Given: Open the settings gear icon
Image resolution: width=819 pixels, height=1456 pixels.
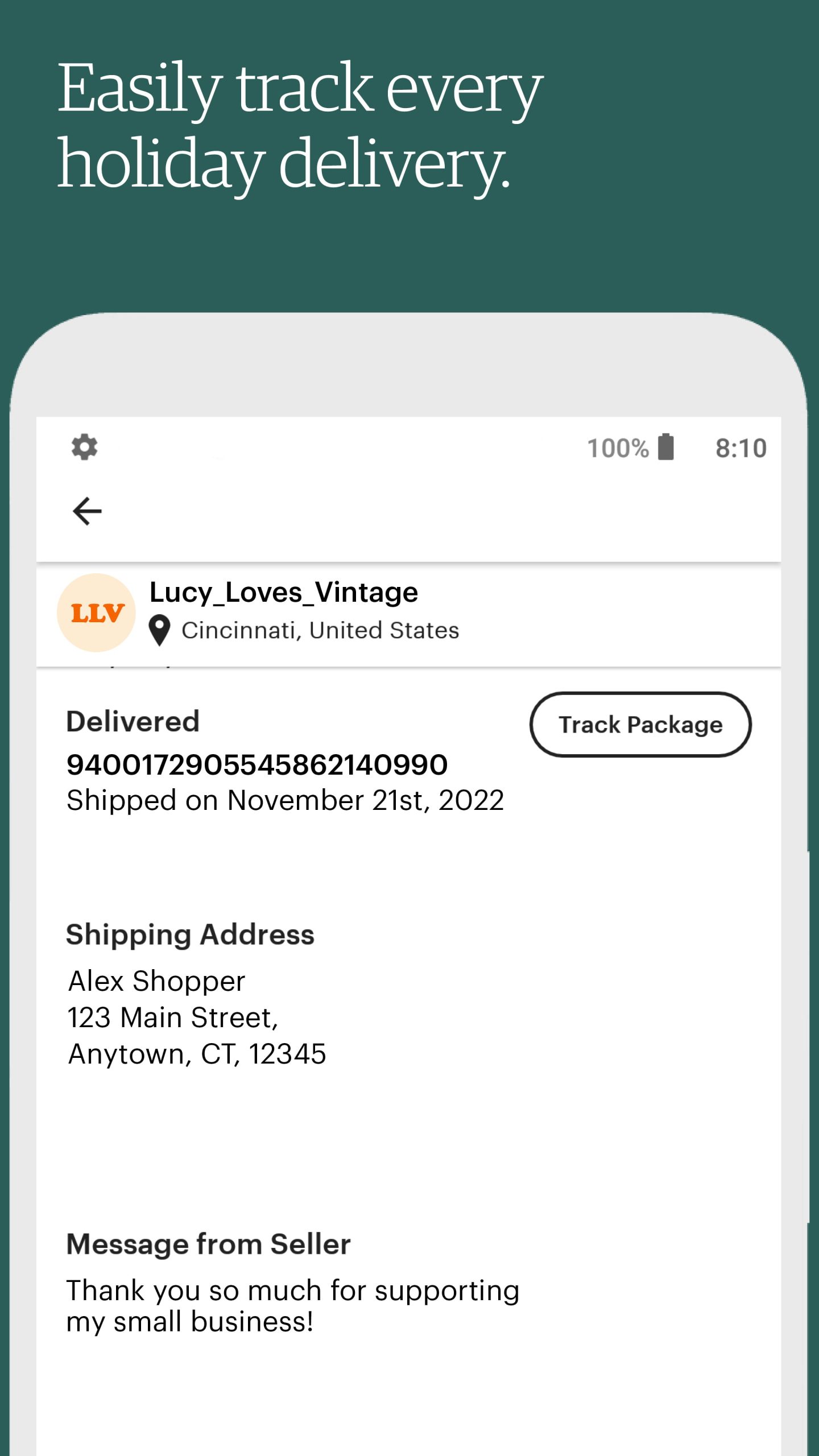Looking at the screenshot, I should [x=84, y=447].
